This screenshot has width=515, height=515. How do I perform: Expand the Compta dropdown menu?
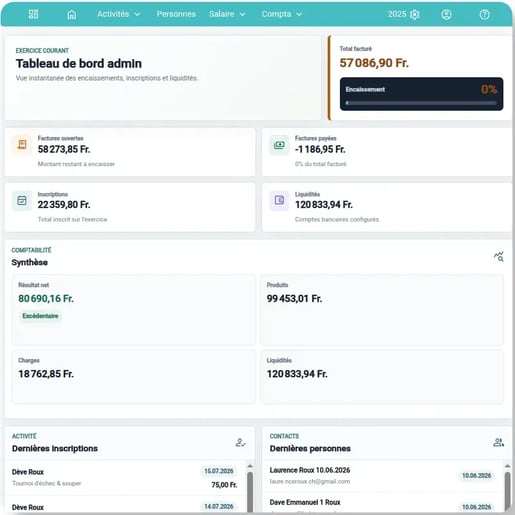(x=282, y=14)
